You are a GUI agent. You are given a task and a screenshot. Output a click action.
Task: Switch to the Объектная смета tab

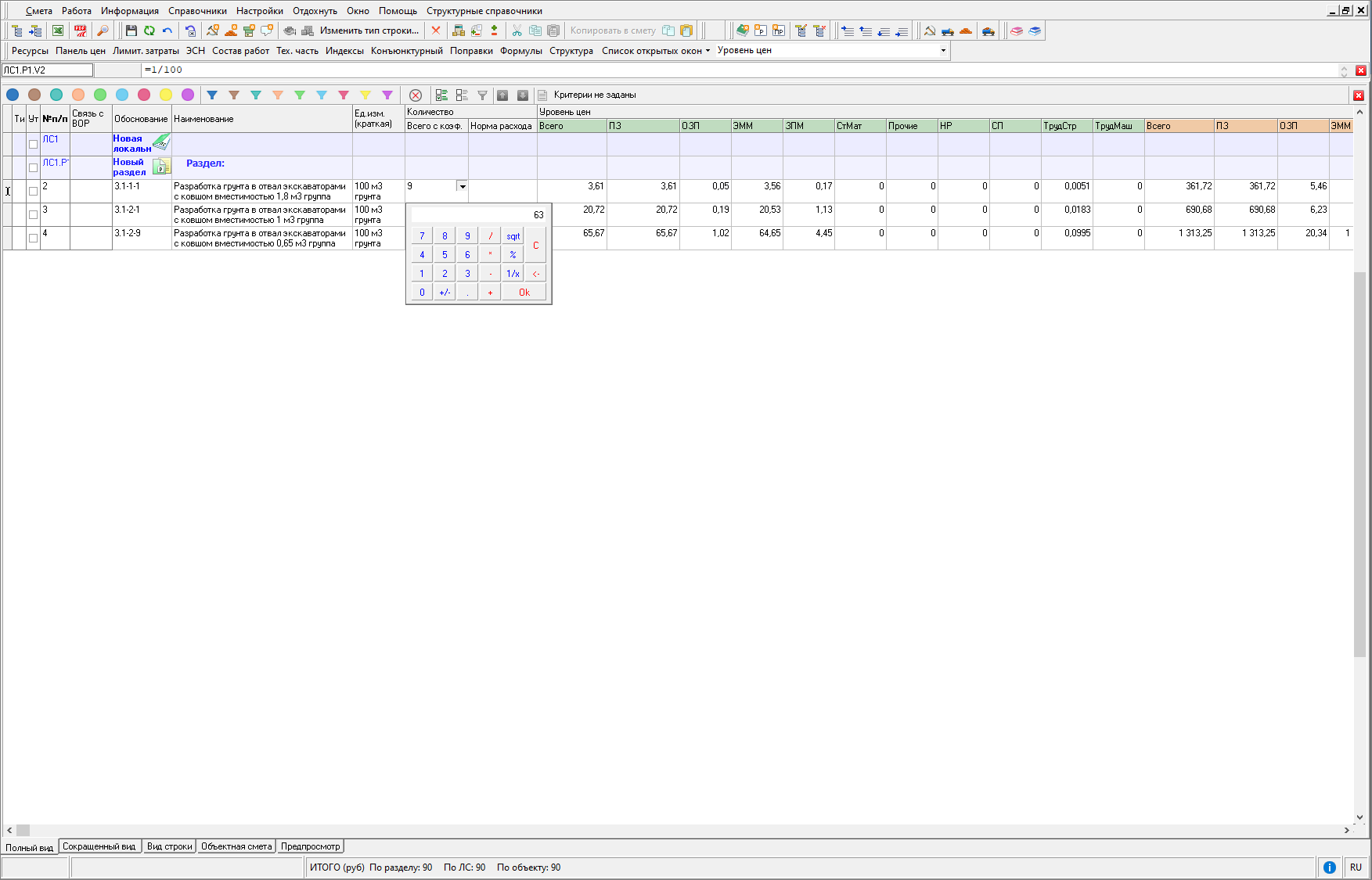[236, 846]
